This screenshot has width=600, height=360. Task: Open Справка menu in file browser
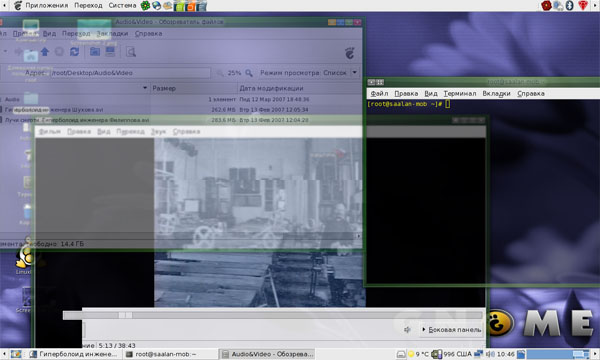[148, 34]
